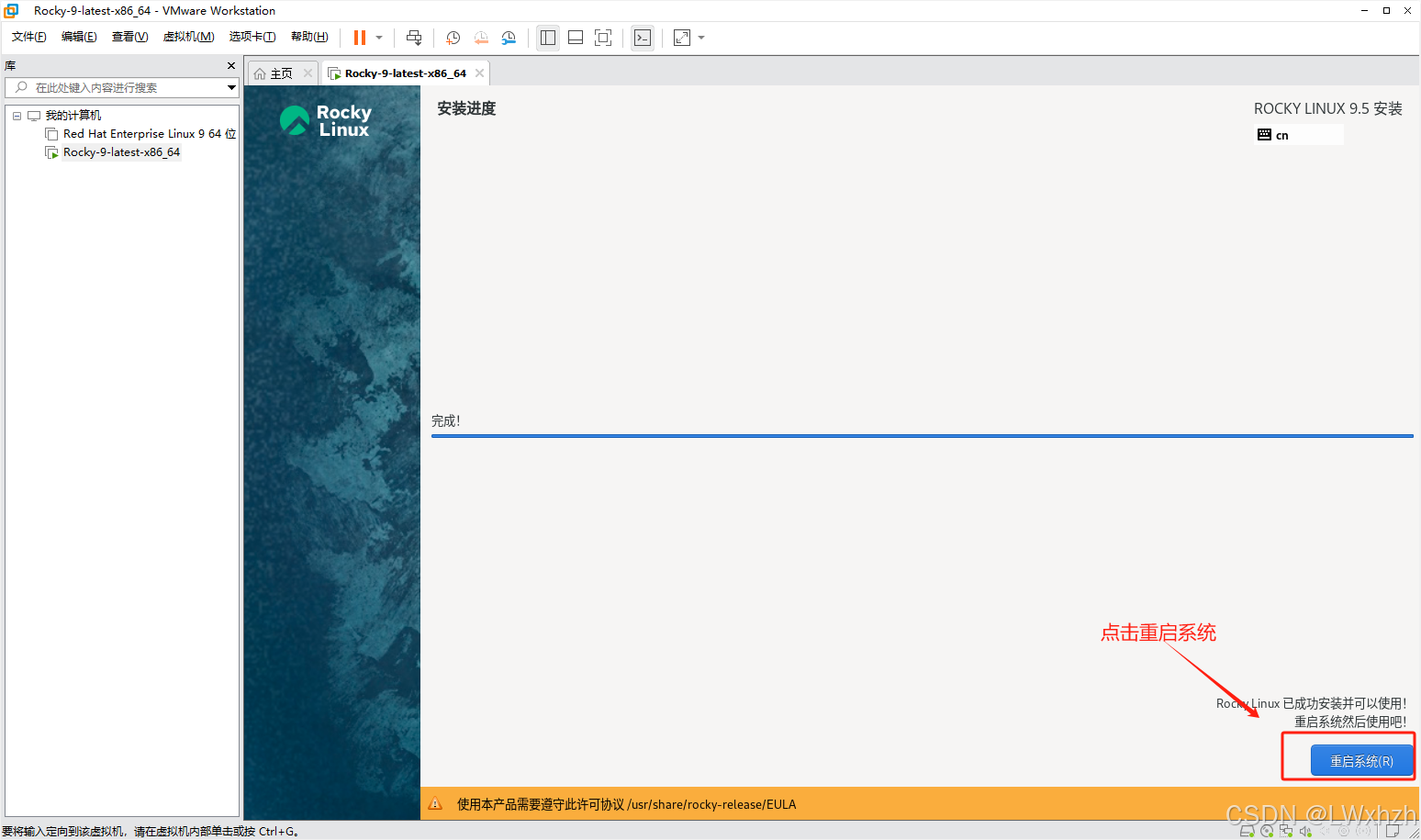The height and width of the screenshot is (840, 1421).
Task: Click the Send Ctrl+Alt+Del toolbar icon
Action: [414, 38]
